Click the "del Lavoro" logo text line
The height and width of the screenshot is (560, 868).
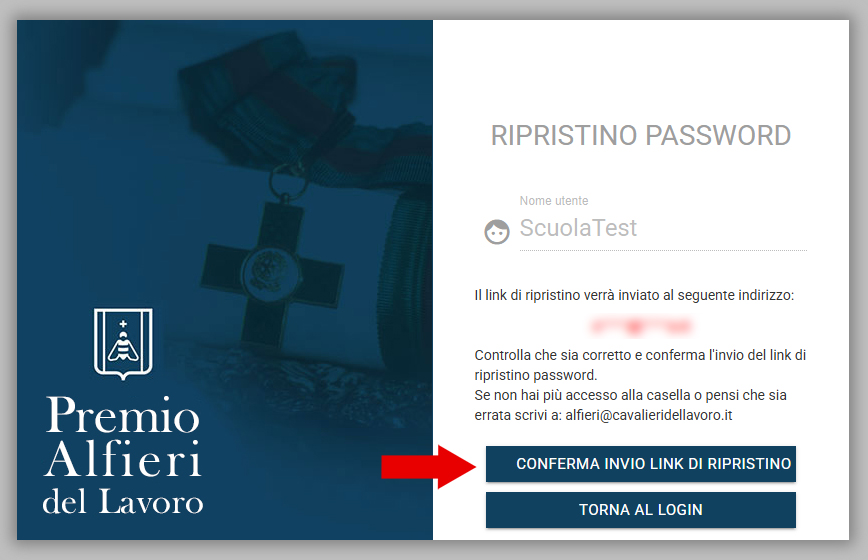click(x=123, y=501)
